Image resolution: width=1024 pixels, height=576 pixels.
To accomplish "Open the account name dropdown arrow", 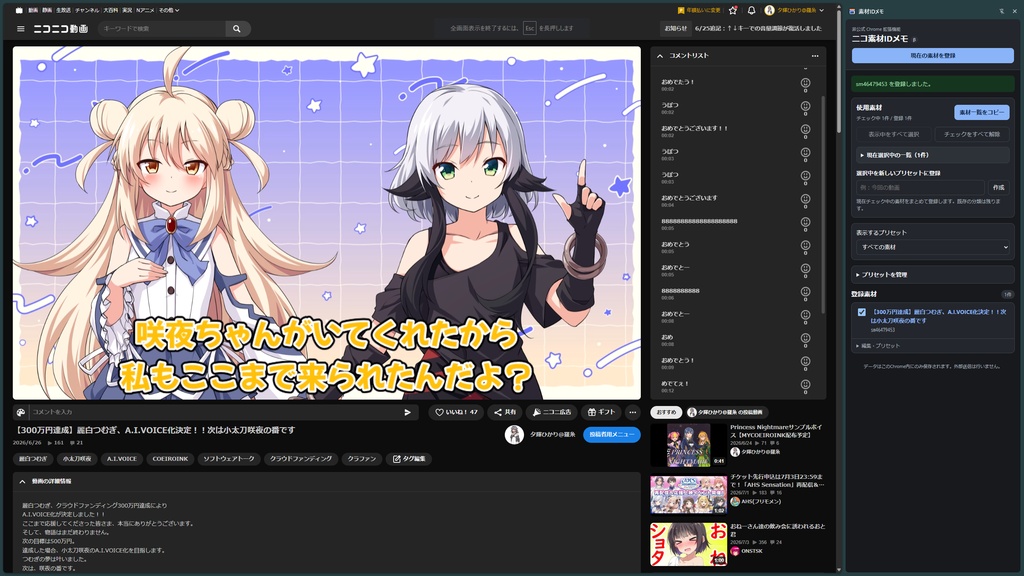I will 822,10.
